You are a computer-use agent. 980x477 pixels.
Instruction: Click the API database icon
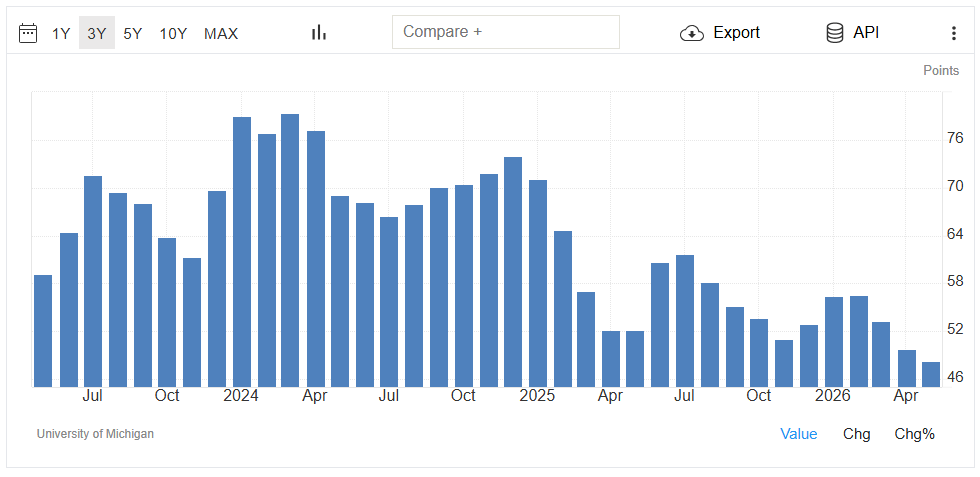(x=834, y=33)
